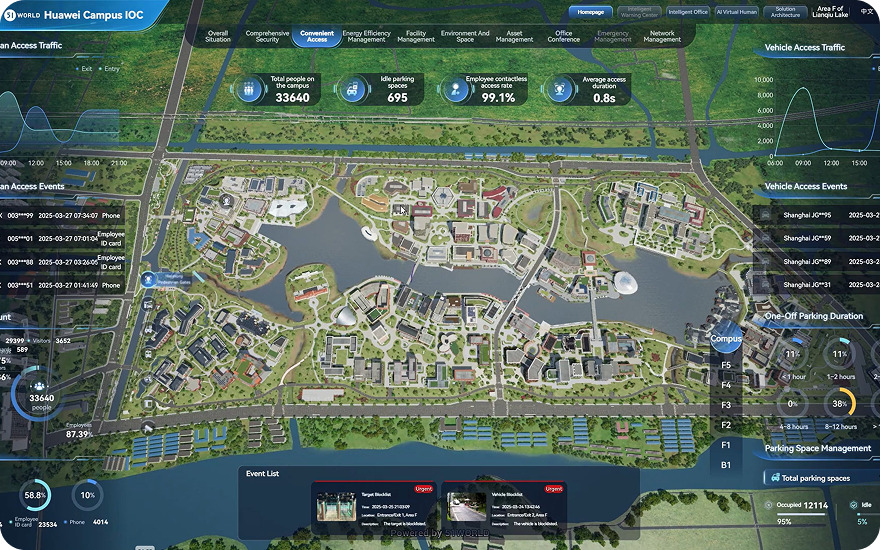Viewport: 880px width, 550px height.
Task: Open Asset Management section
Action: (514, 36)
